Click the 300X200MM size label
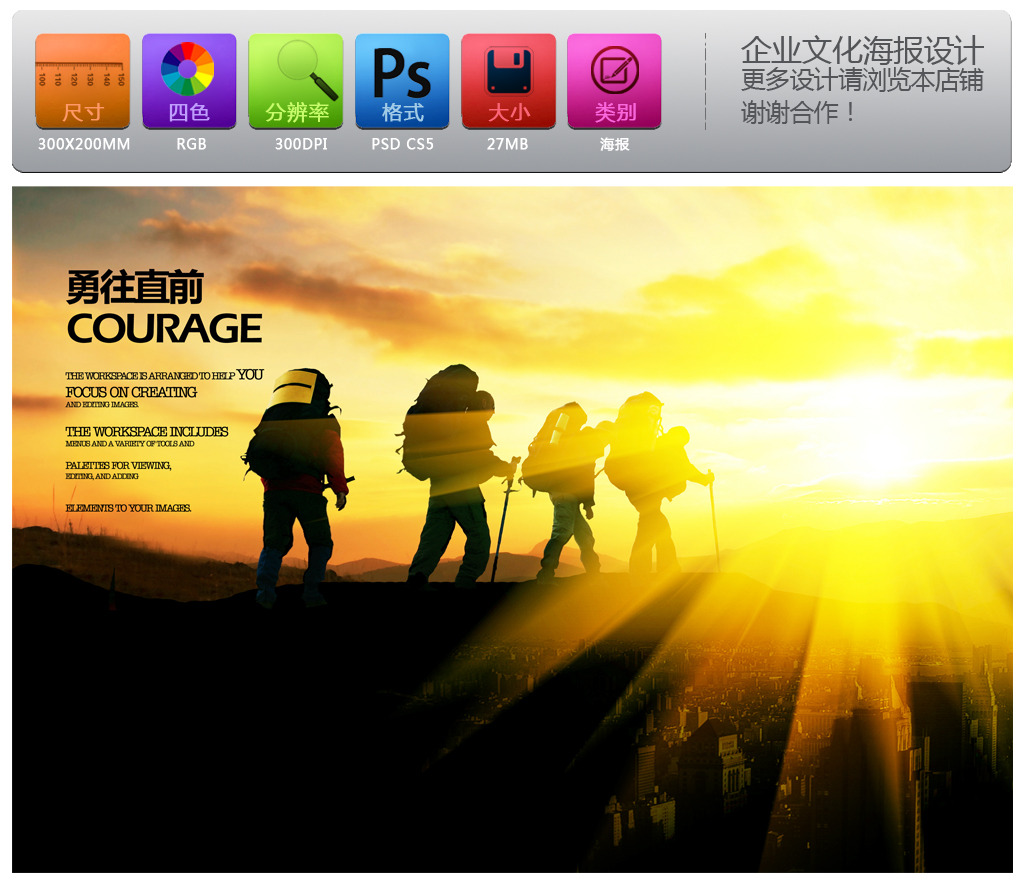The width and height of the screenshot is (1024, 887). tap(84, 144)
